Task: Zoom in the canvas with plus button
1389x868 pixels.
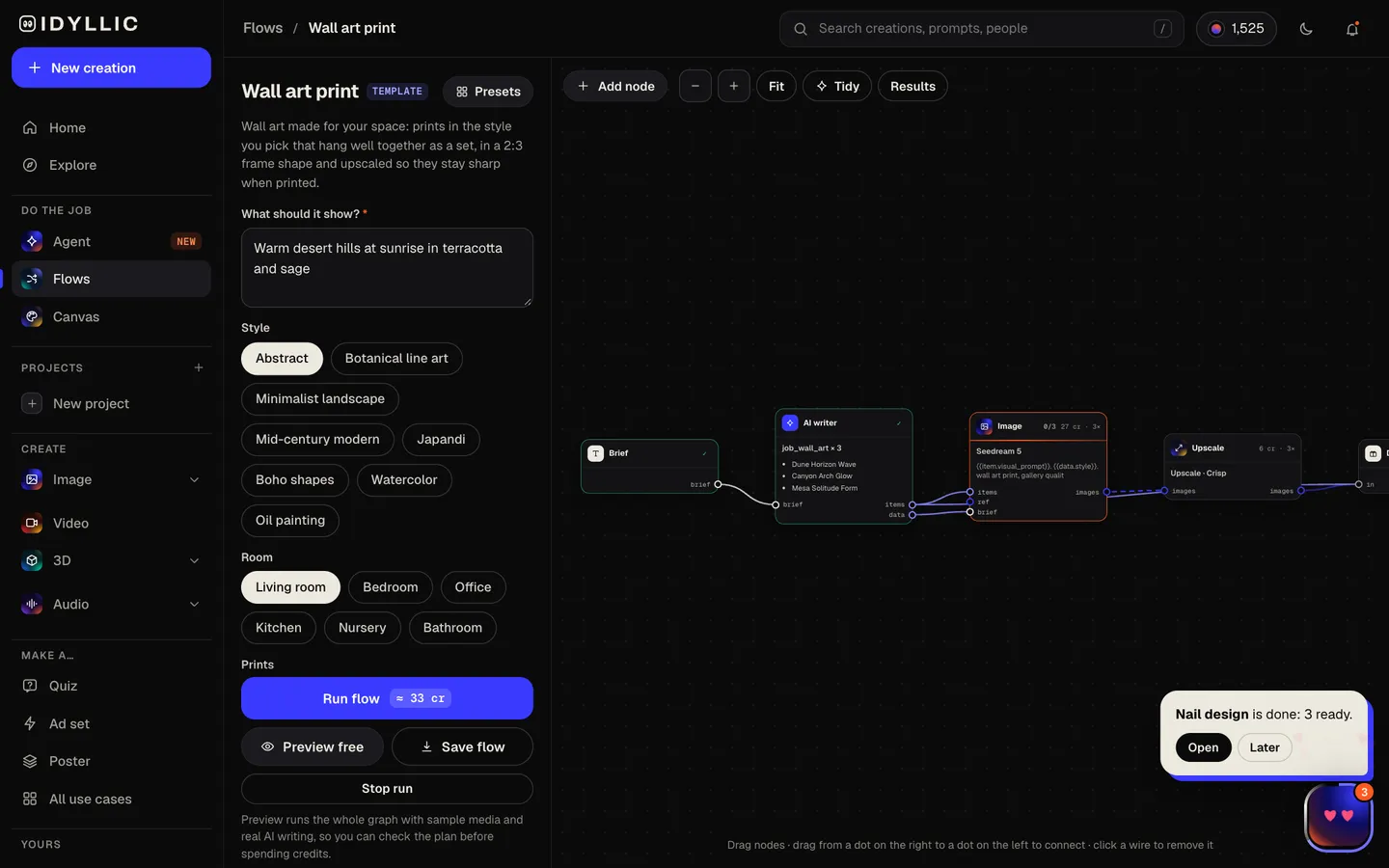Action: 734,86
